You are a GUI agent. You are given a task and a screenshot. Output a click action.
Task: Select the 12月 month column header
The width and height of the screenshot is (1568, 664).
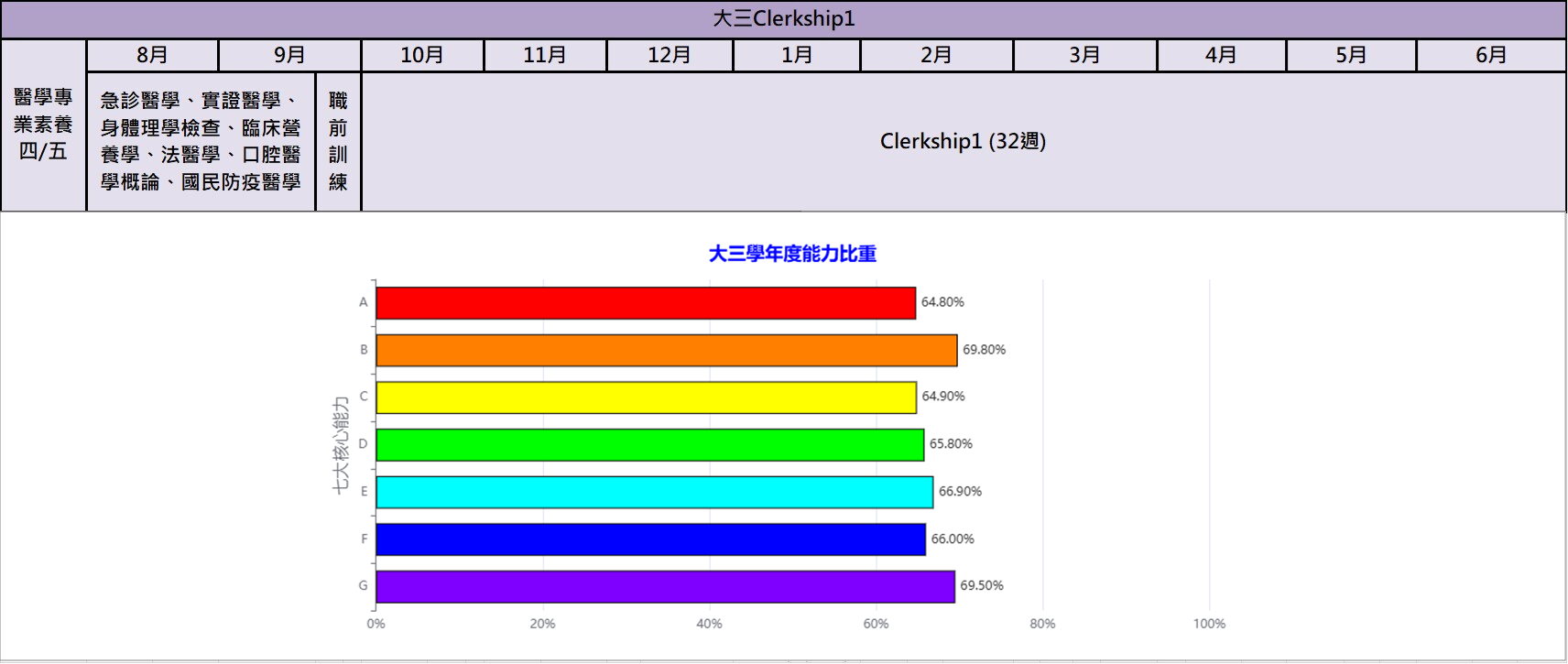coord(670,55)
